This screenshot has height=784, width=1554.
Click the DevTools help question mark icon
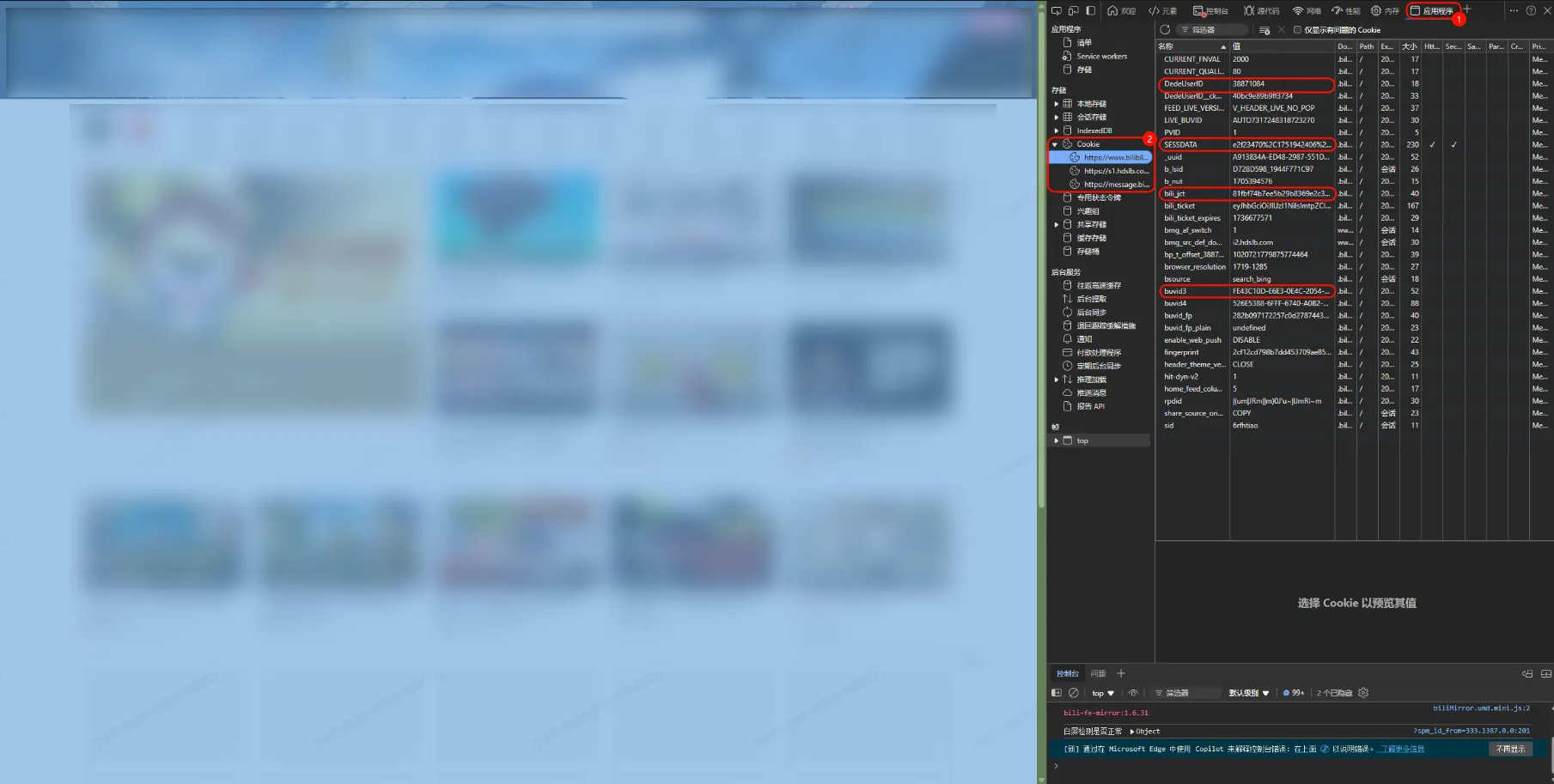(x=1531, y=11)
